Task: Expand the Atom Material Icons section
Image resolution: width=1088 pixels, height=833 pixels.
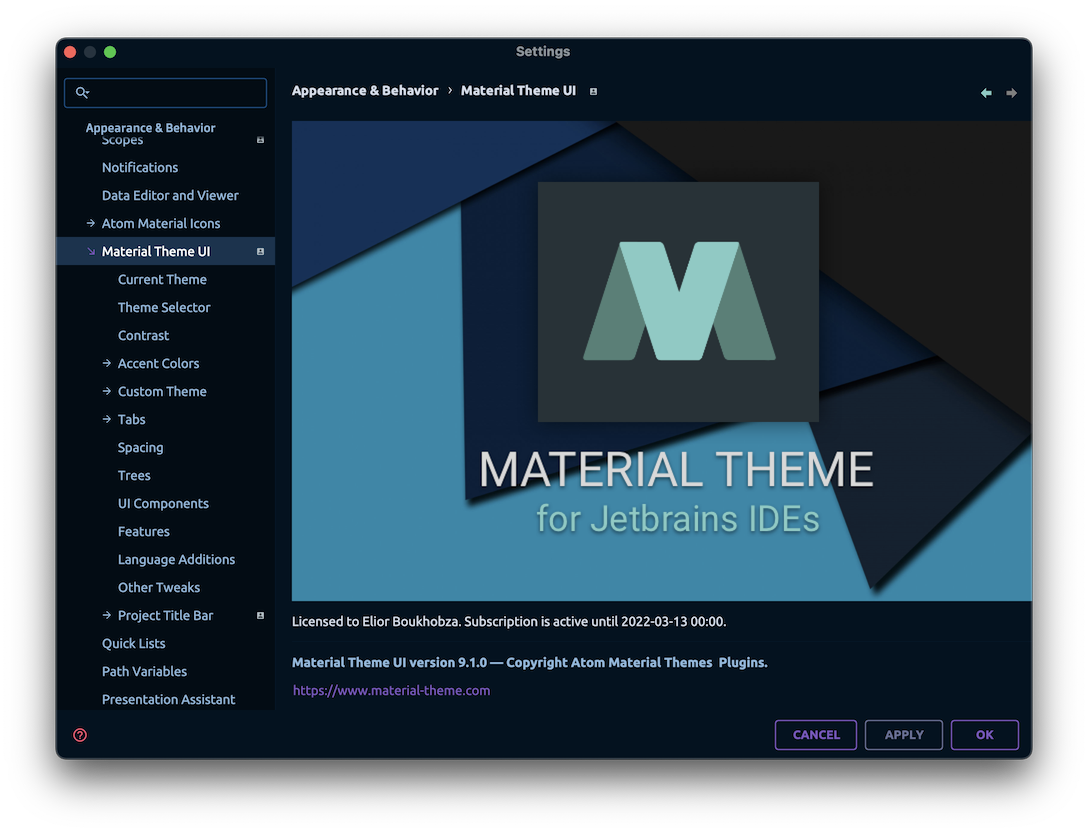Action: 91,223
